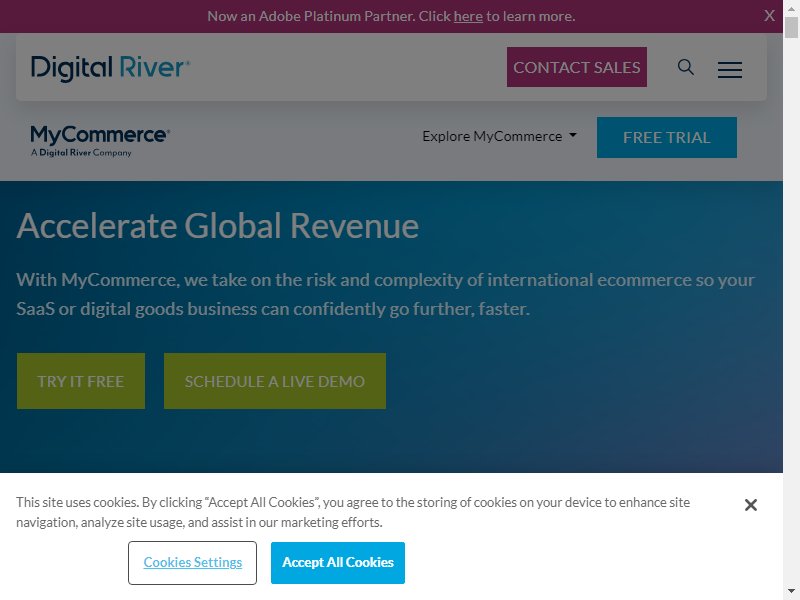Click the vertical scrollbar thumb
The image size is (800, 600).
pos(791,28)
